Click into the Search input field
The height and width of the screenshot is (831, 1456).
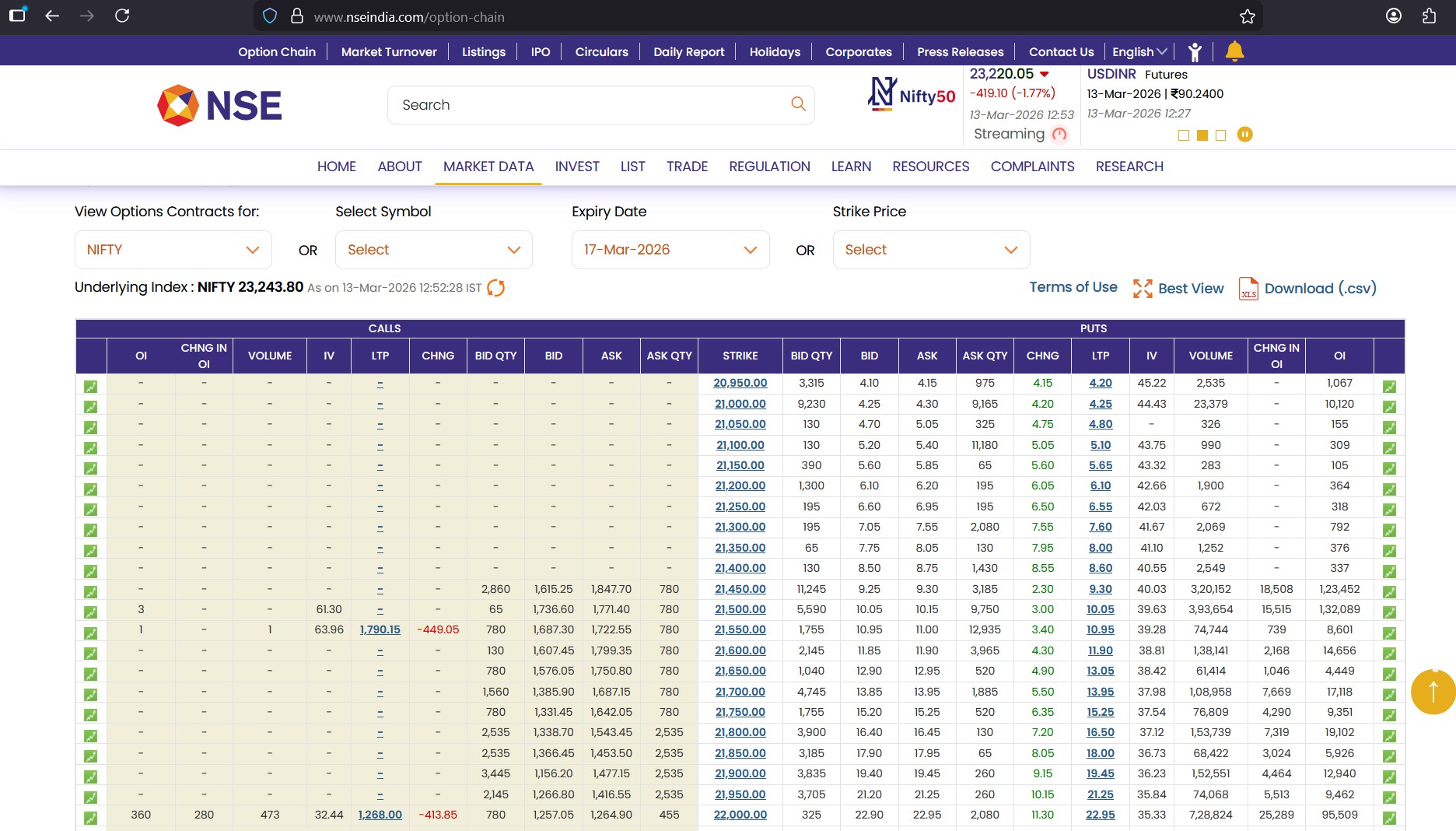tap(591, 105)
